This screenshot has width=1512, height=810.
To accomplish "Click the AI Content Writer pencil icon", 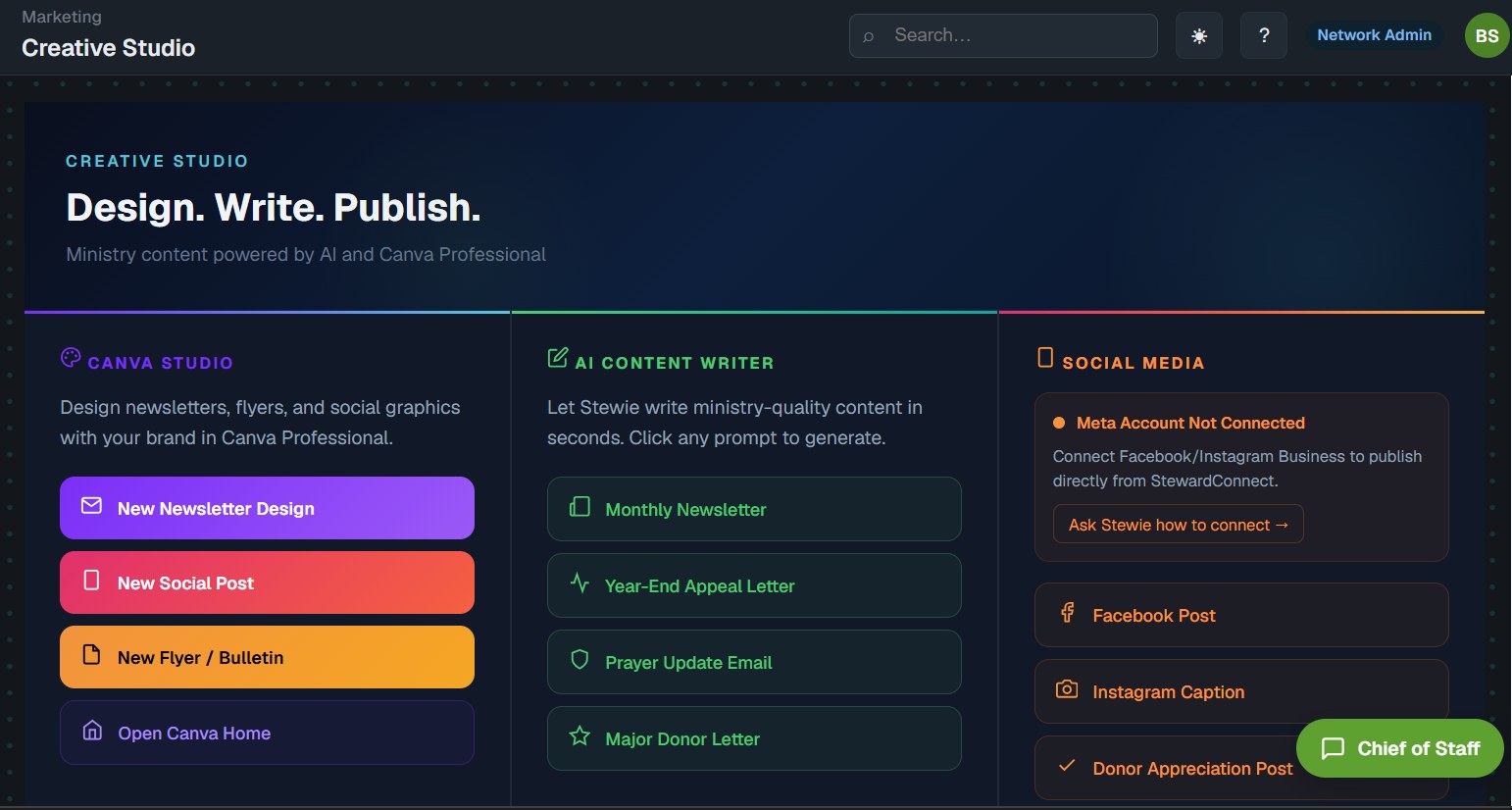I will 557,358.
